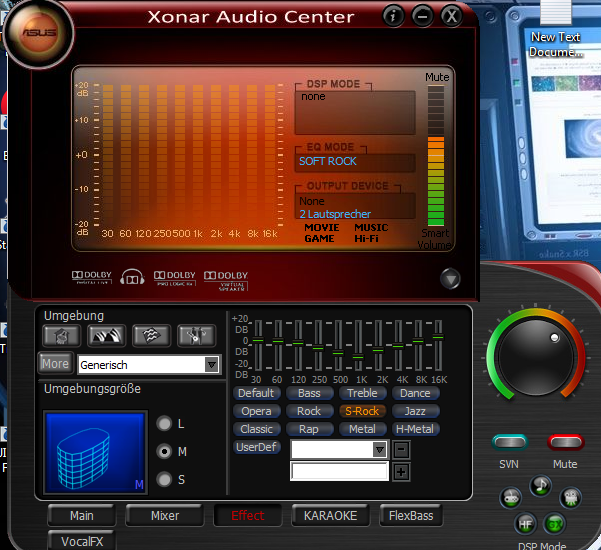Switch to the FlexBass tab
This screenshot has height=550, width=601.
click(411, 516)
